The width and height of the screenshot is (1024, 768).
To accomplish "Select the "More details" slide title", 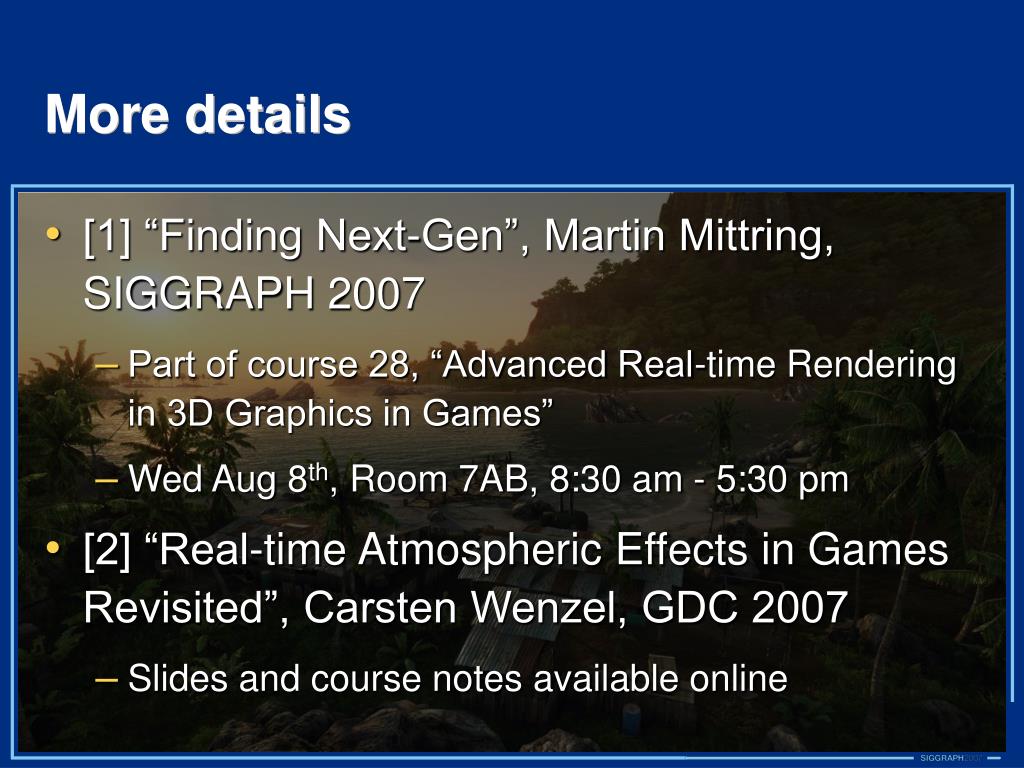I will click(199, 114).
